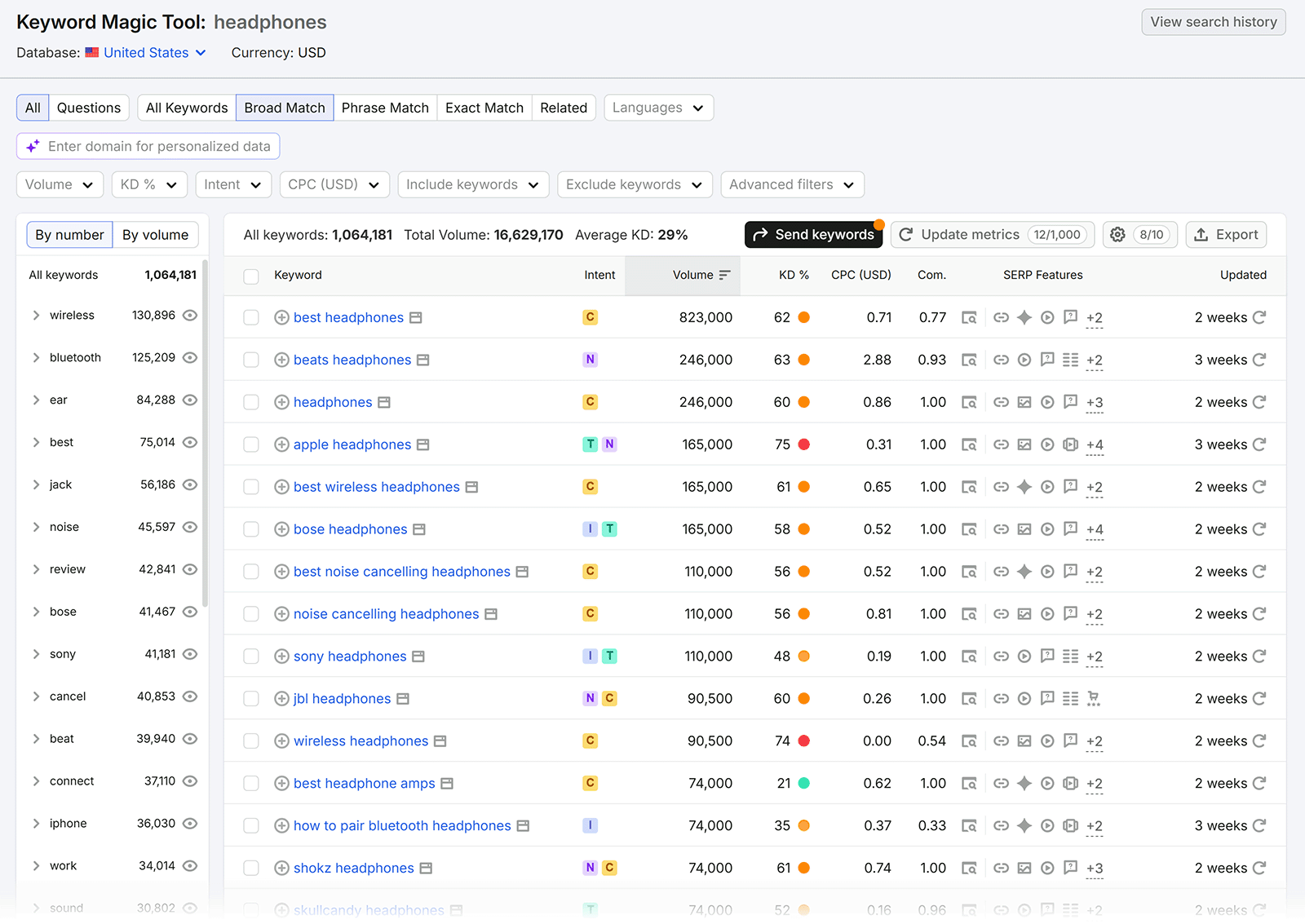The width and height of the screenshot is (1305, 924).
Task: Click the personalized data domain input field
Action: pos(148,147)
